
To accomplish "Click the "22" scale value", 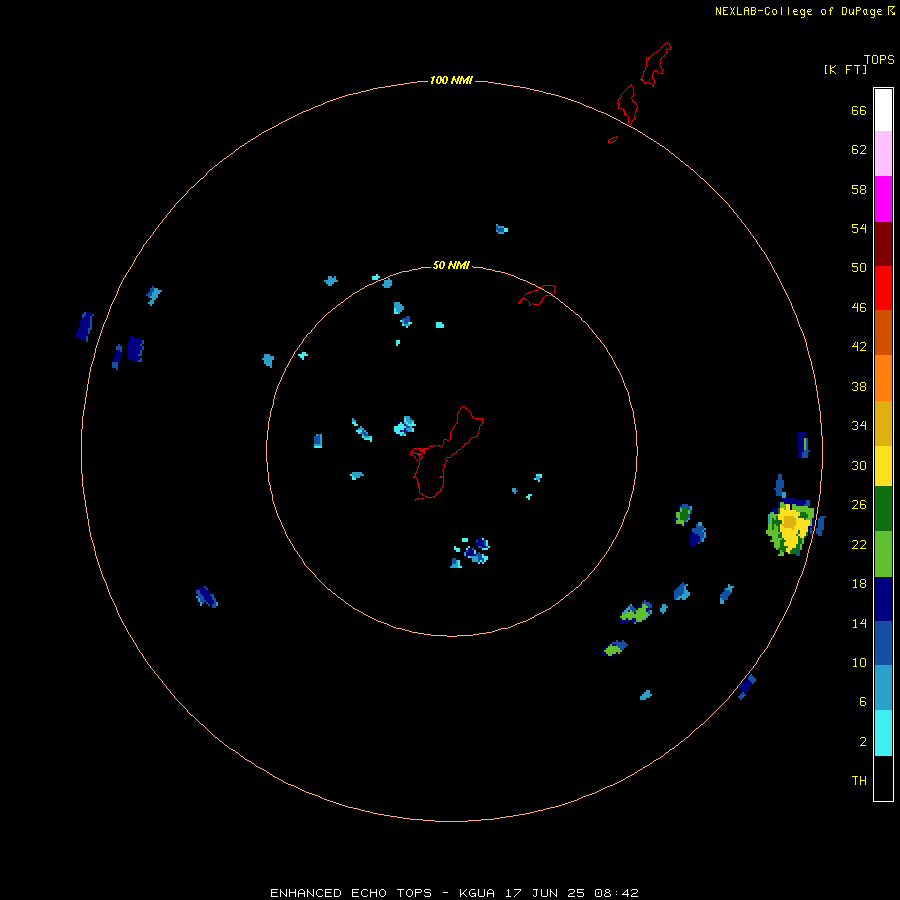I will pyautogui.click(x=859, y=545).
